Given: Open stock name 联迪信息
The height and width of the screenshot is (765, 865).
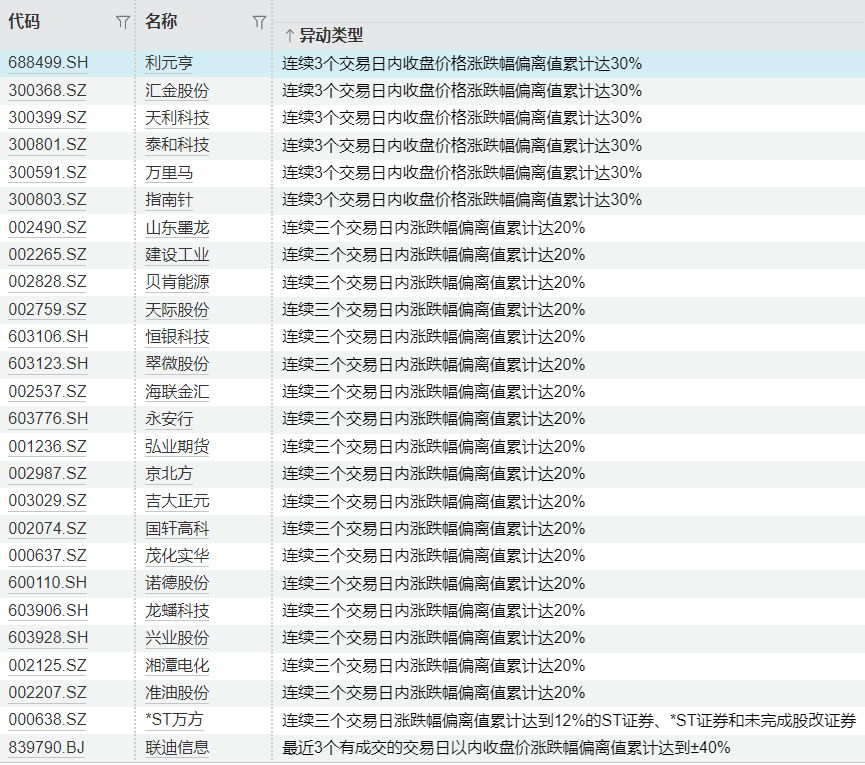Looking at the screenshot, I should pos(177,747).
